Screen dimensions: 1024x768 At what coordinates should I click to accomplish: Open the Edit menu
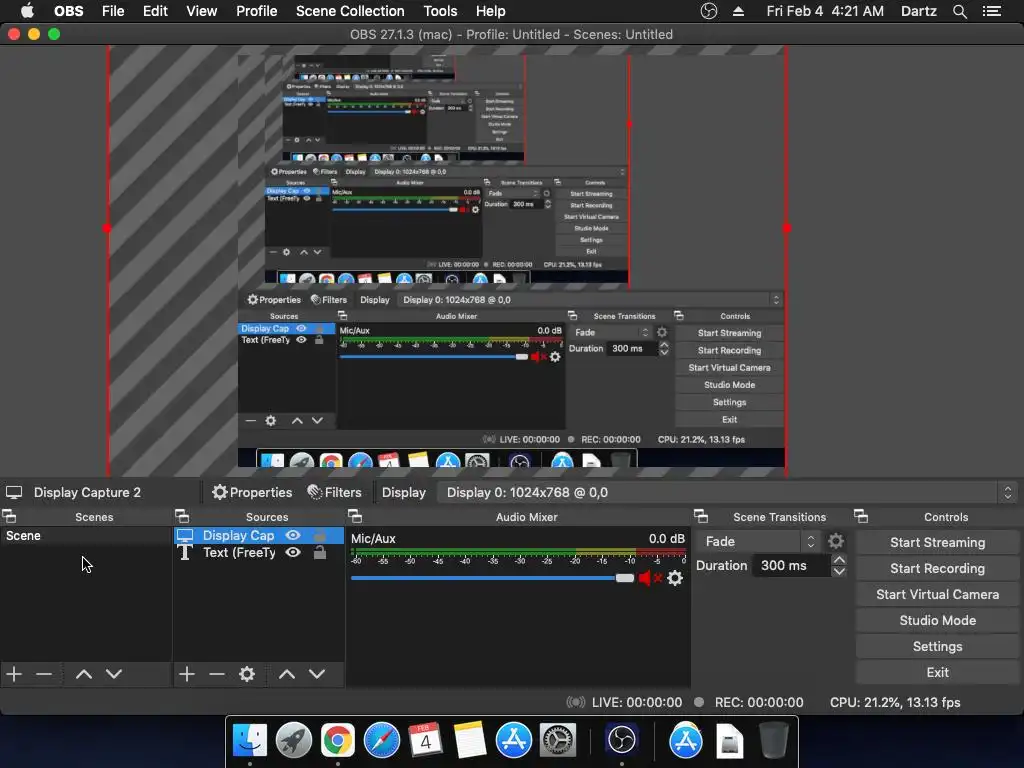pyautogui.click(x=155, y=11)
